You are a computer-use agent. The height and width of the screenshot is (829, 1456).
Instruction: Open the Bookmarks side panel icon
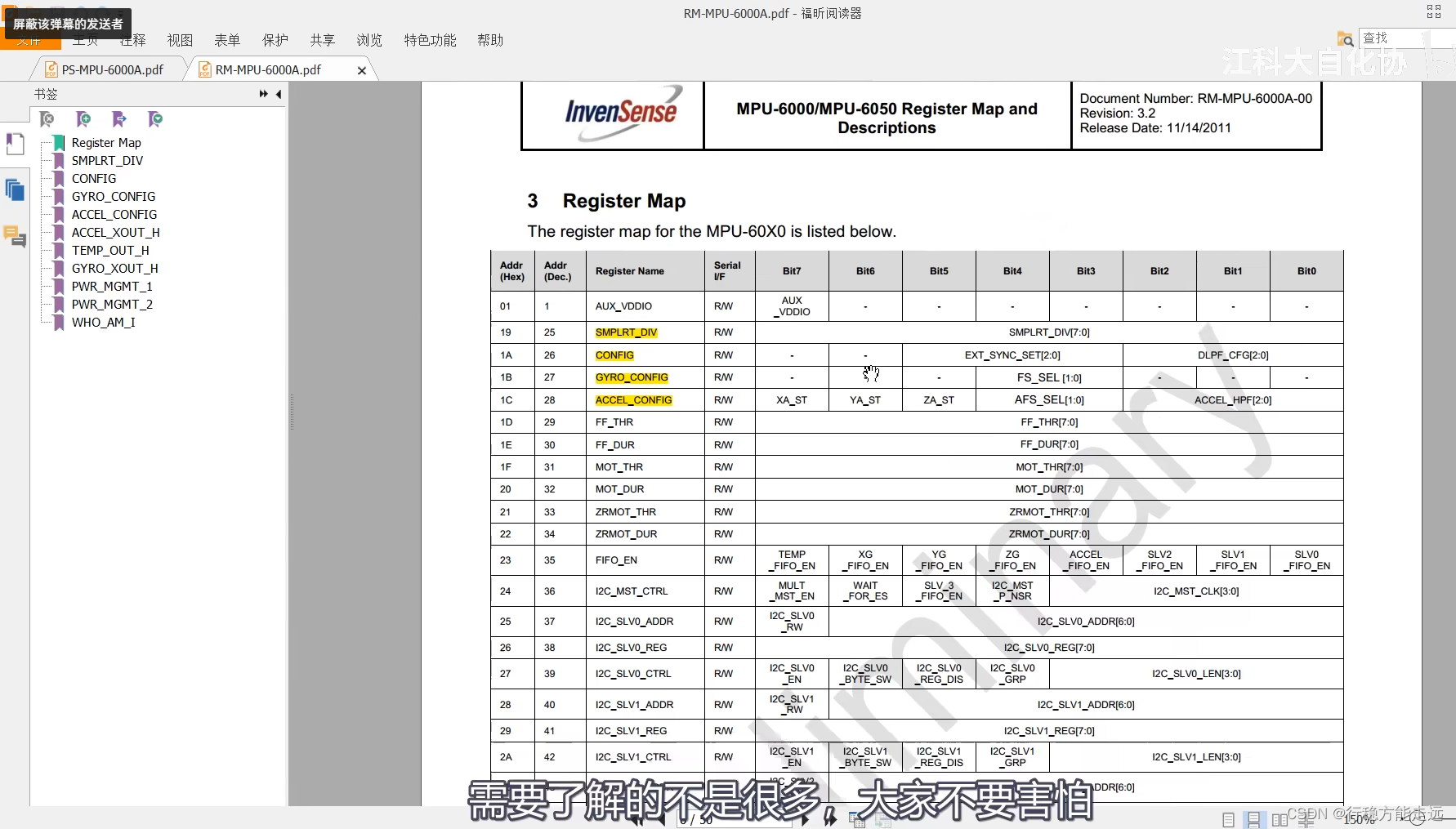(x=15, y=144)
